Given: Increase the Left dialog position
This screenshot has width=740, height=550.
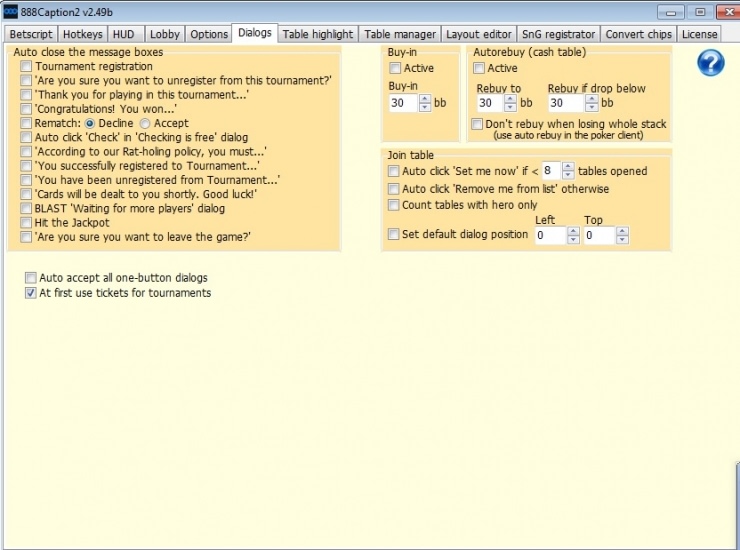Looking at the screenshot, I should [573, 231].
